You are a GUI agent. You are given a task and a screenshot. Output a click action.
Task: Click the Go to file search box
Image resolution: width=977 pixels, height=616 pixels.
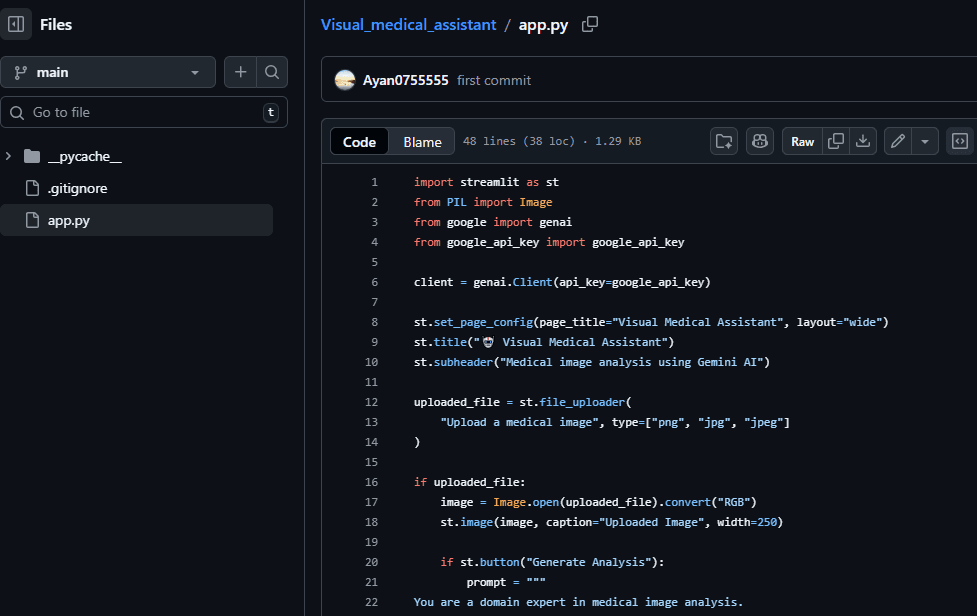coord(140,112)
